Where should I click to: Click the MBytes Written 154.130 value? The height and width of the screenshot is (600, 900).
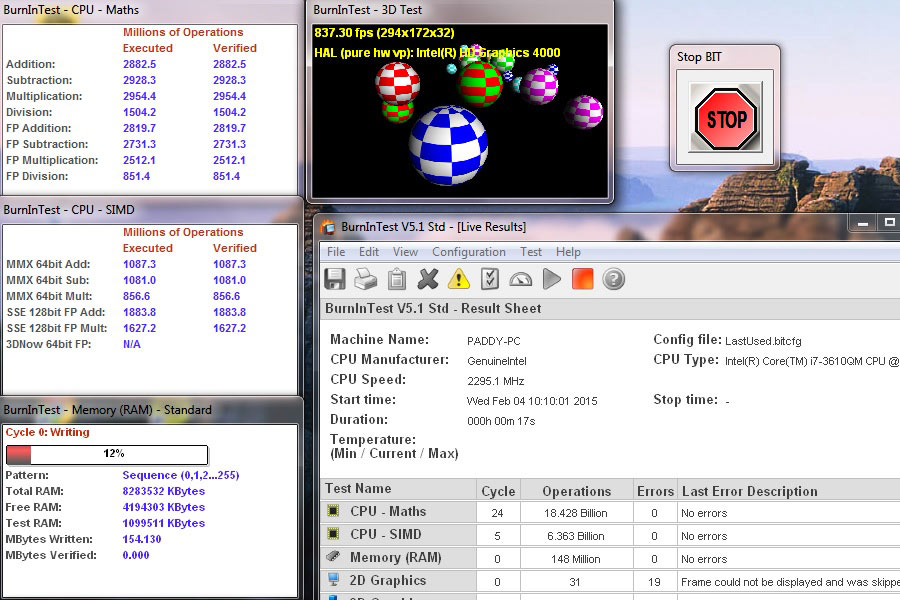click(142, 540)
